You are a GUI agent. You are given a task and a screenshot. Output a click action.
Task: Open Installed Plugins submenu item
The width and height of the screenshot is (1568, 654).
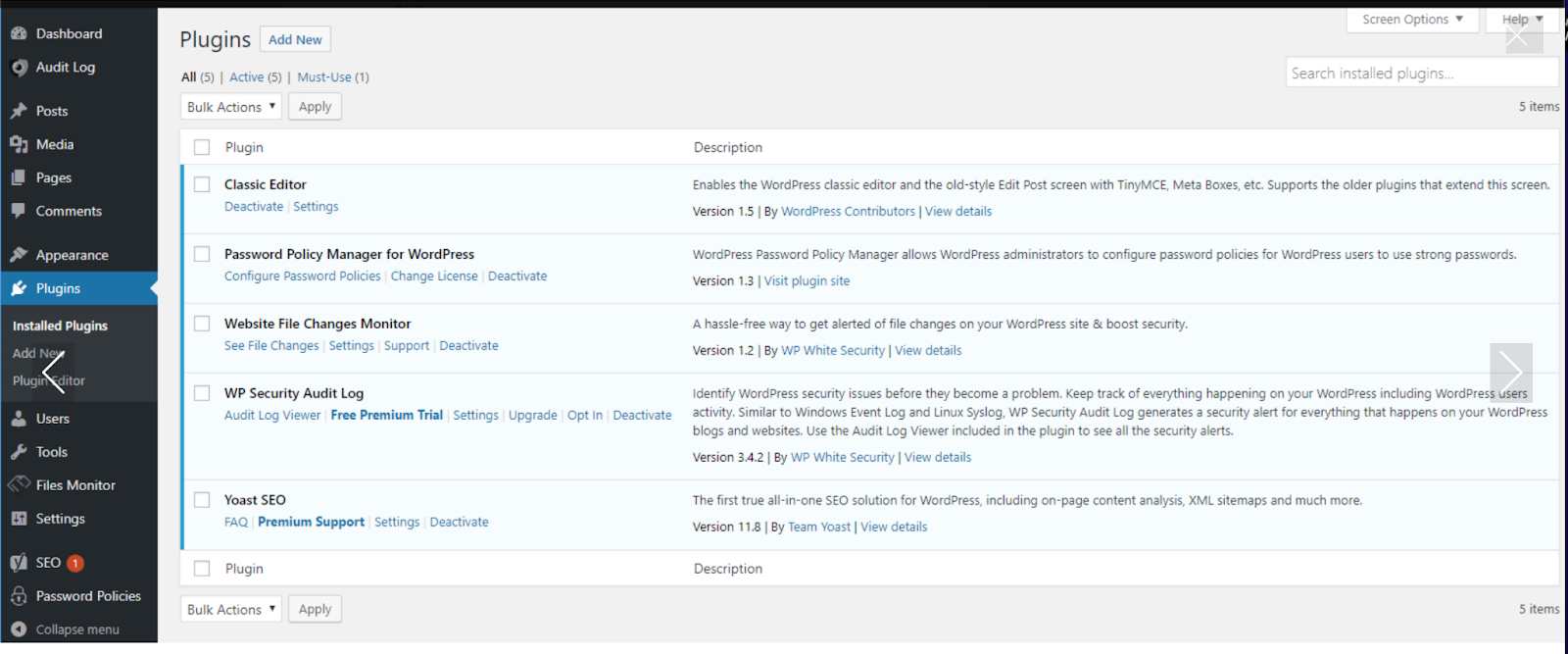pyautogui.click(x=60, y=326)
